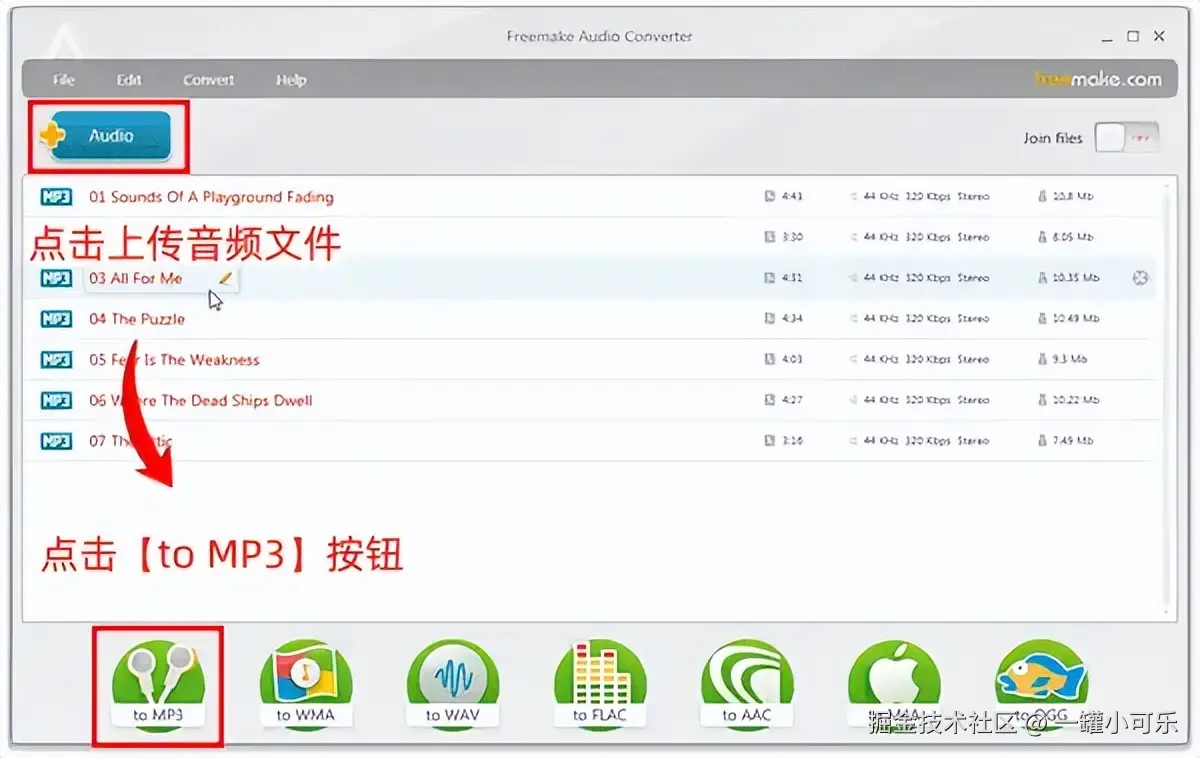
Task: Click MP3 badge beside 04 The Puzzle
Action: tap(56, 319)
